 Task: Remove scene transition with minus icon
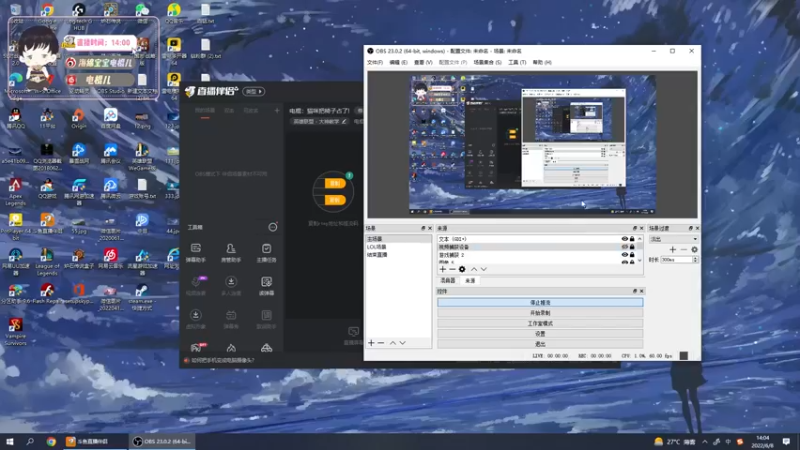pos(684,249)
